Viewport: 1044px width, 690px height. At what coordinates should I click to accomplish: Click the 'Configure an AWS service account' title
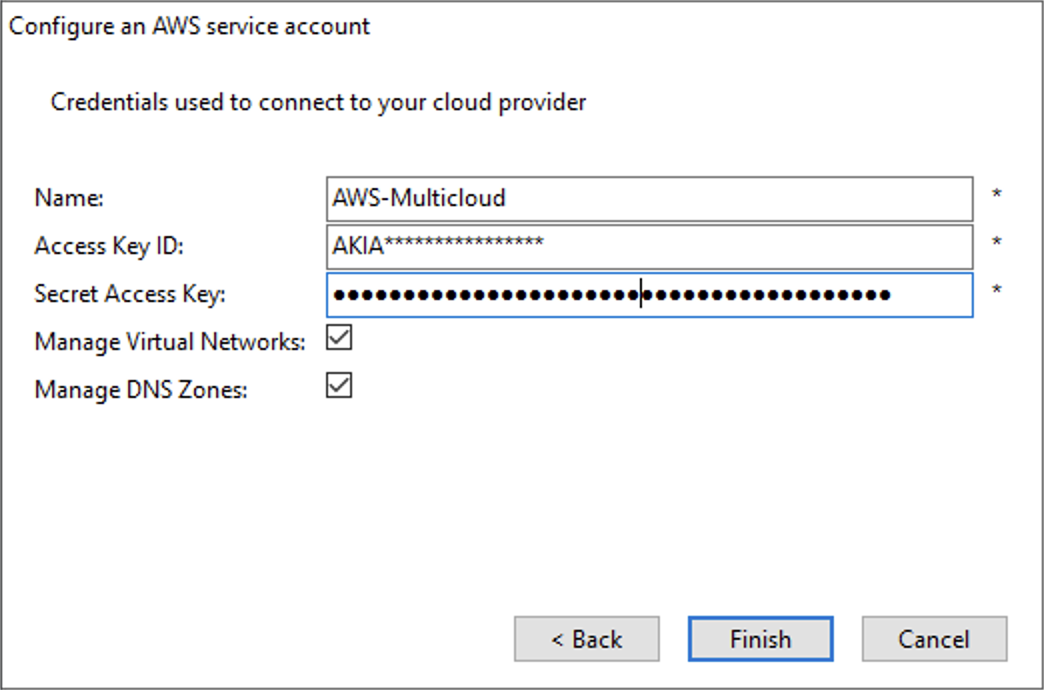(x=189, y=26)
